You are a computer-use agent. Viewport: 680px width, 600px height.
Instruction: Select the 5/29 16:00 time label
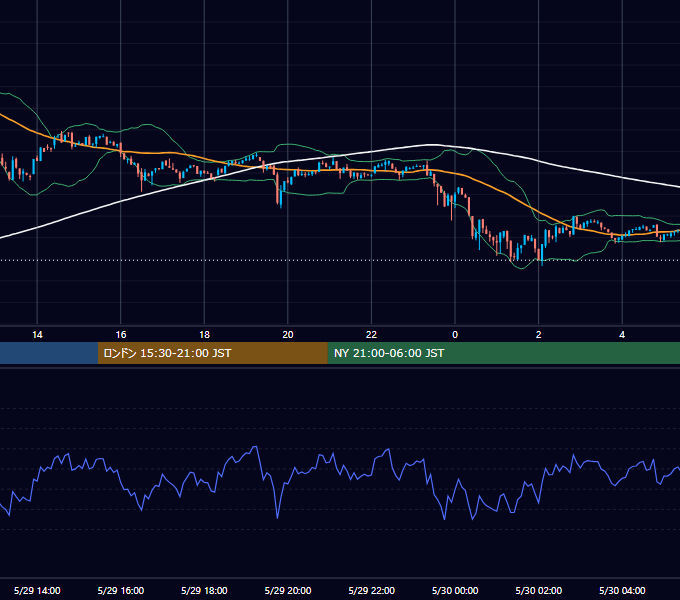121,590
